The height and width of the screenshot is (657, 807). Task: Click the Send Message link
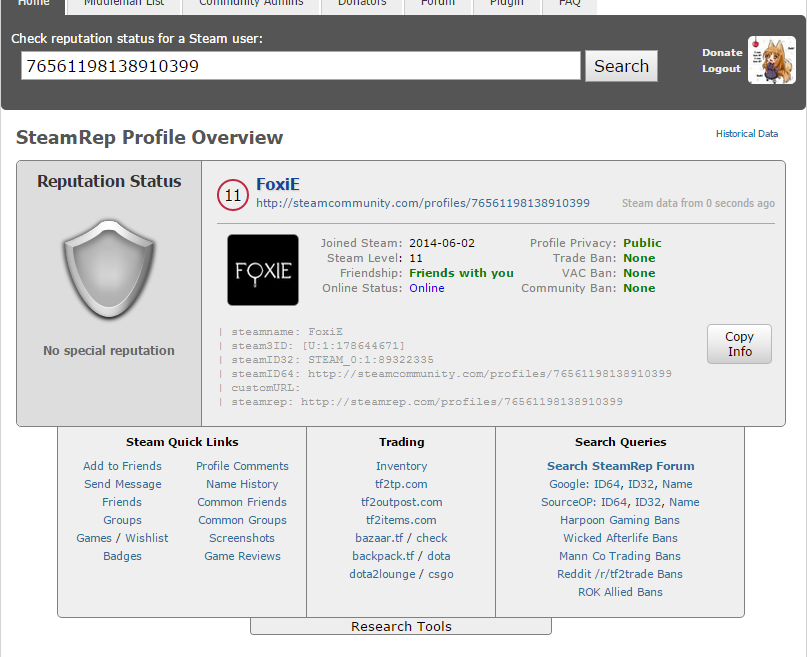point(122,484)
